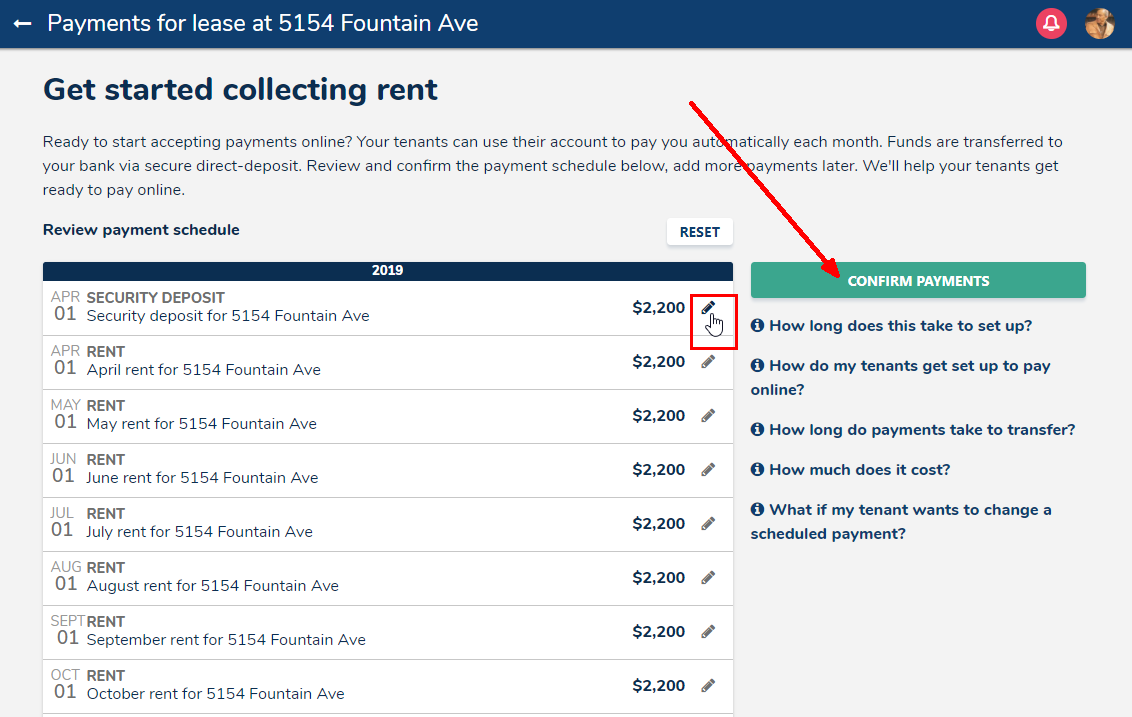Edit the June rent payment
This screenshot has height=717, width=1132.
tap(708, 470)
